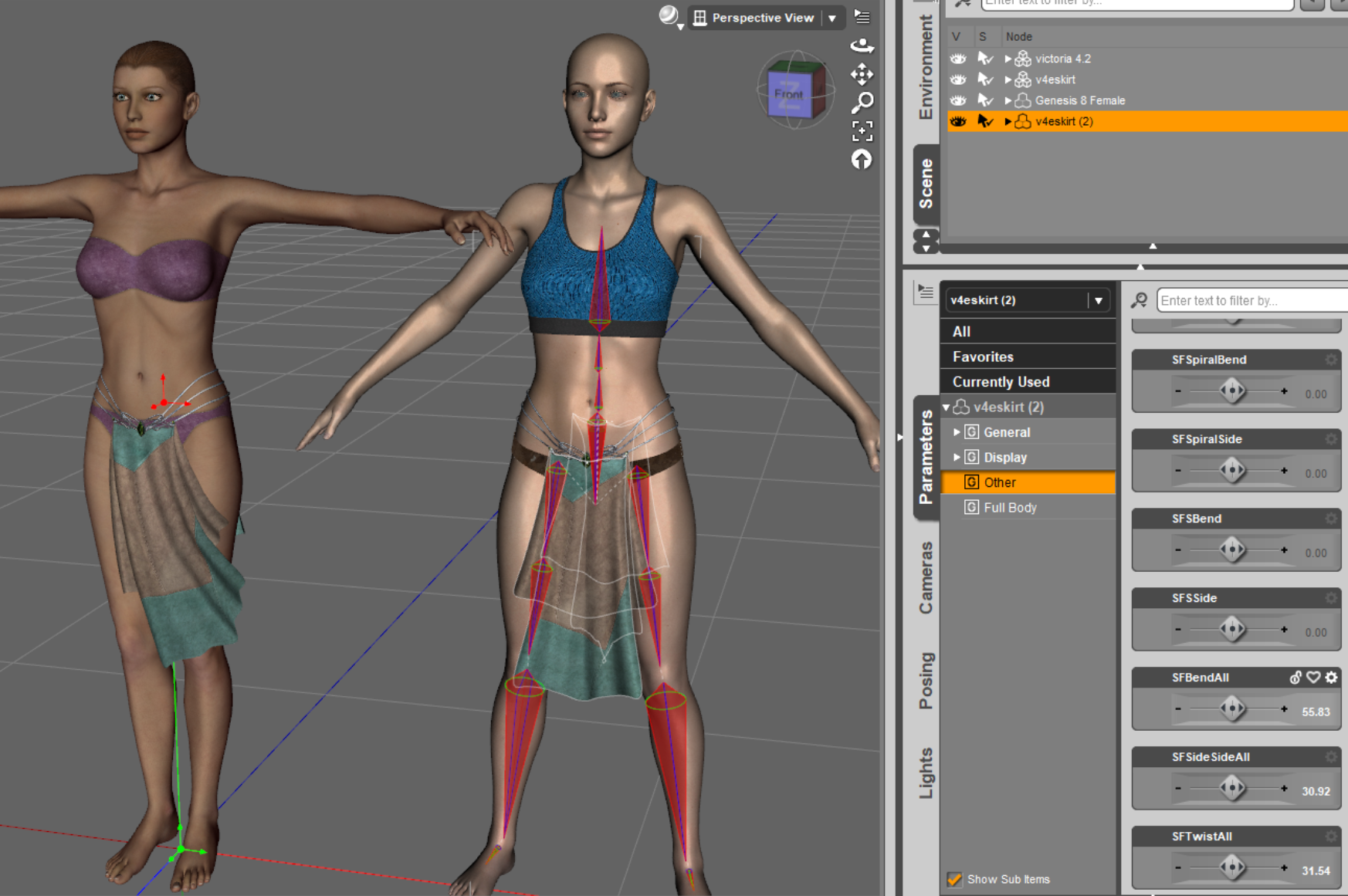
Task: Hide the Genesis 8 Female node
Action: click(957, 100)
